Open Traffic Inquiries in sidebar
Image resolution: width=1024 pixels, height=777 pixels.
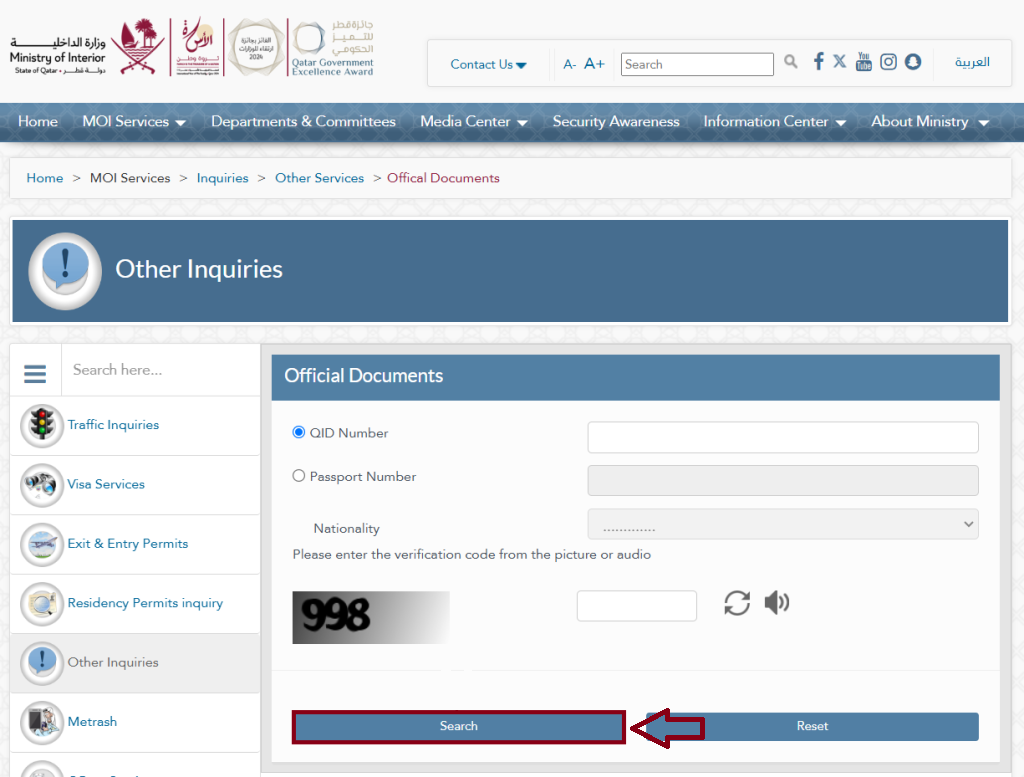[113, 425]
